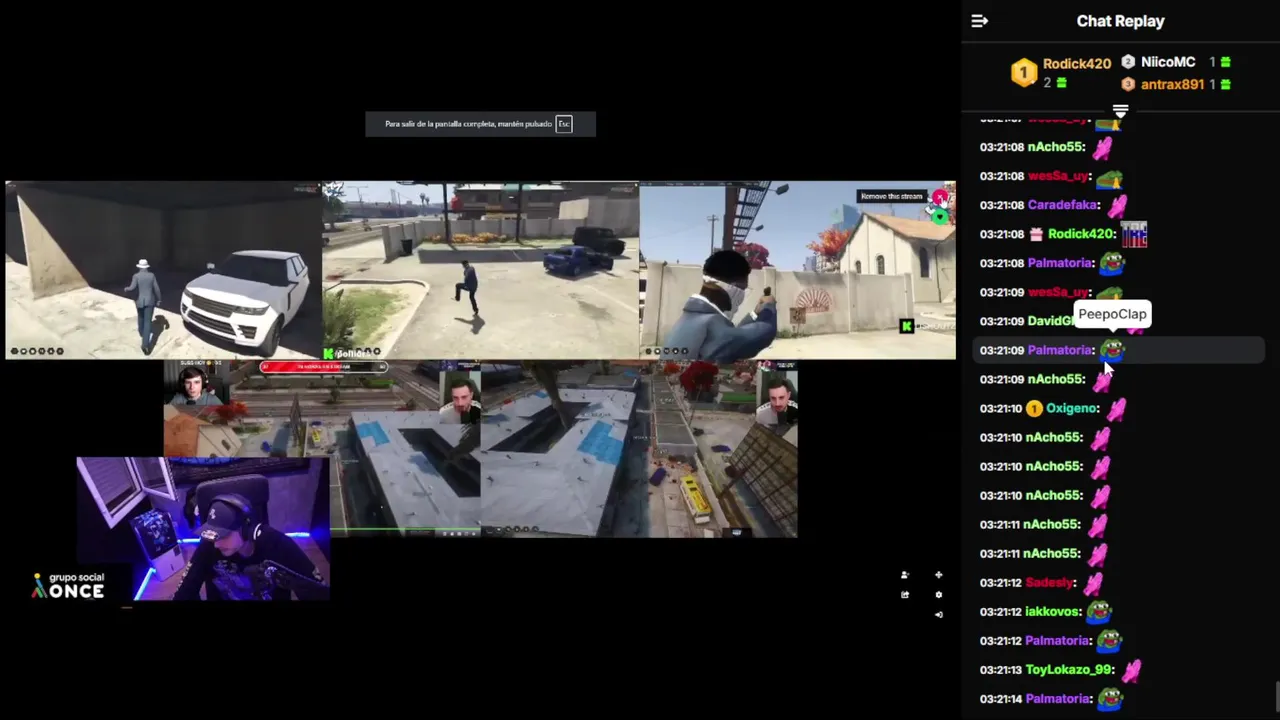Click the pink emote in Sadesly's message
This screenshot has width=1280, height=720.
(1092, 582)
